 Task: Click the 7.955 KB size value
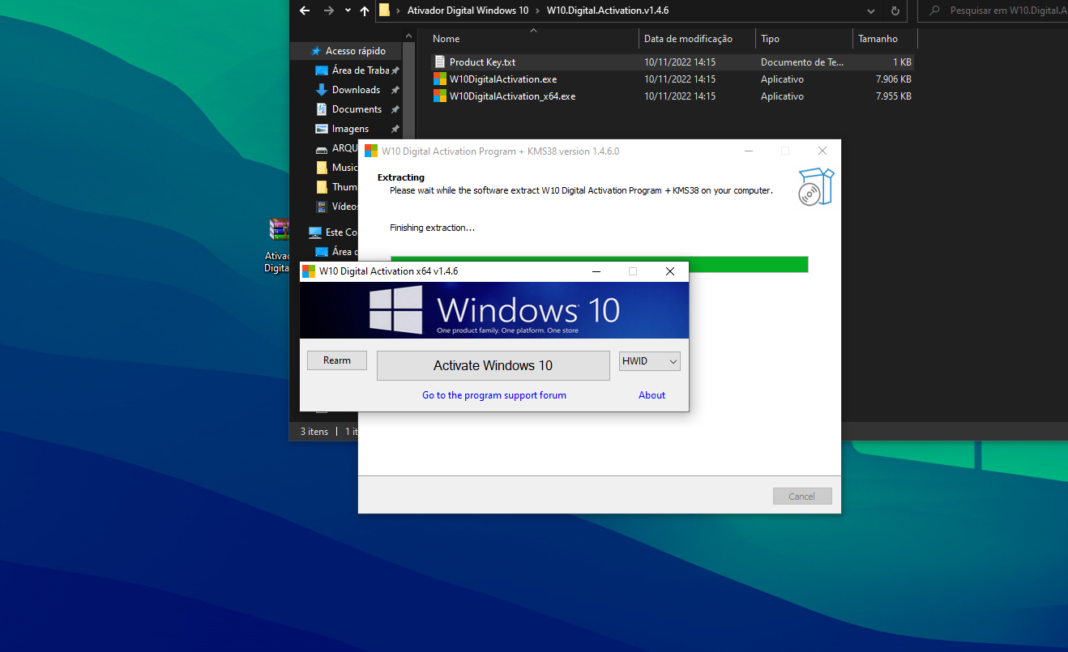pos(893,96)
